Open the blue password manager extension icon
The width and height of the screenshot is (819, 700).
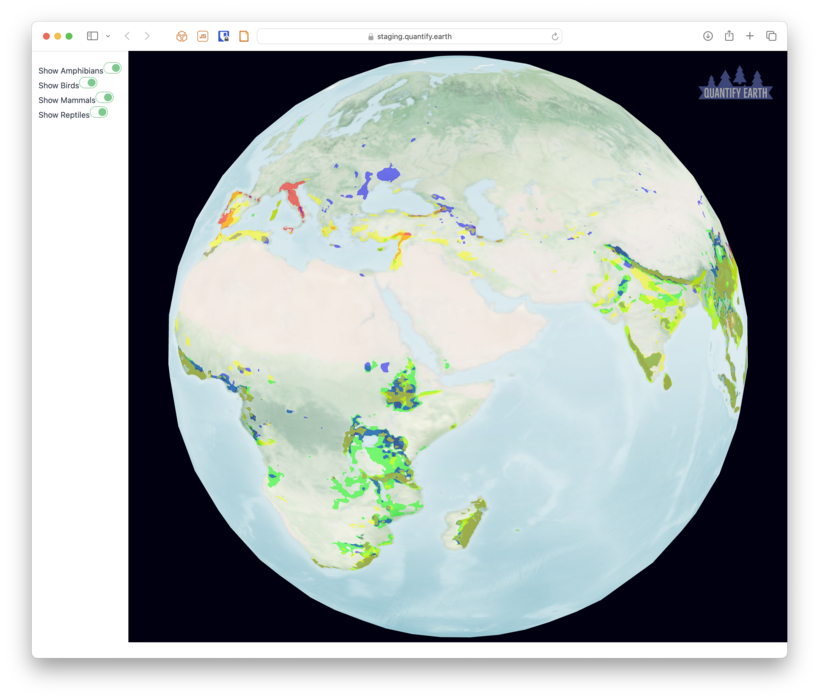point(223,36)
